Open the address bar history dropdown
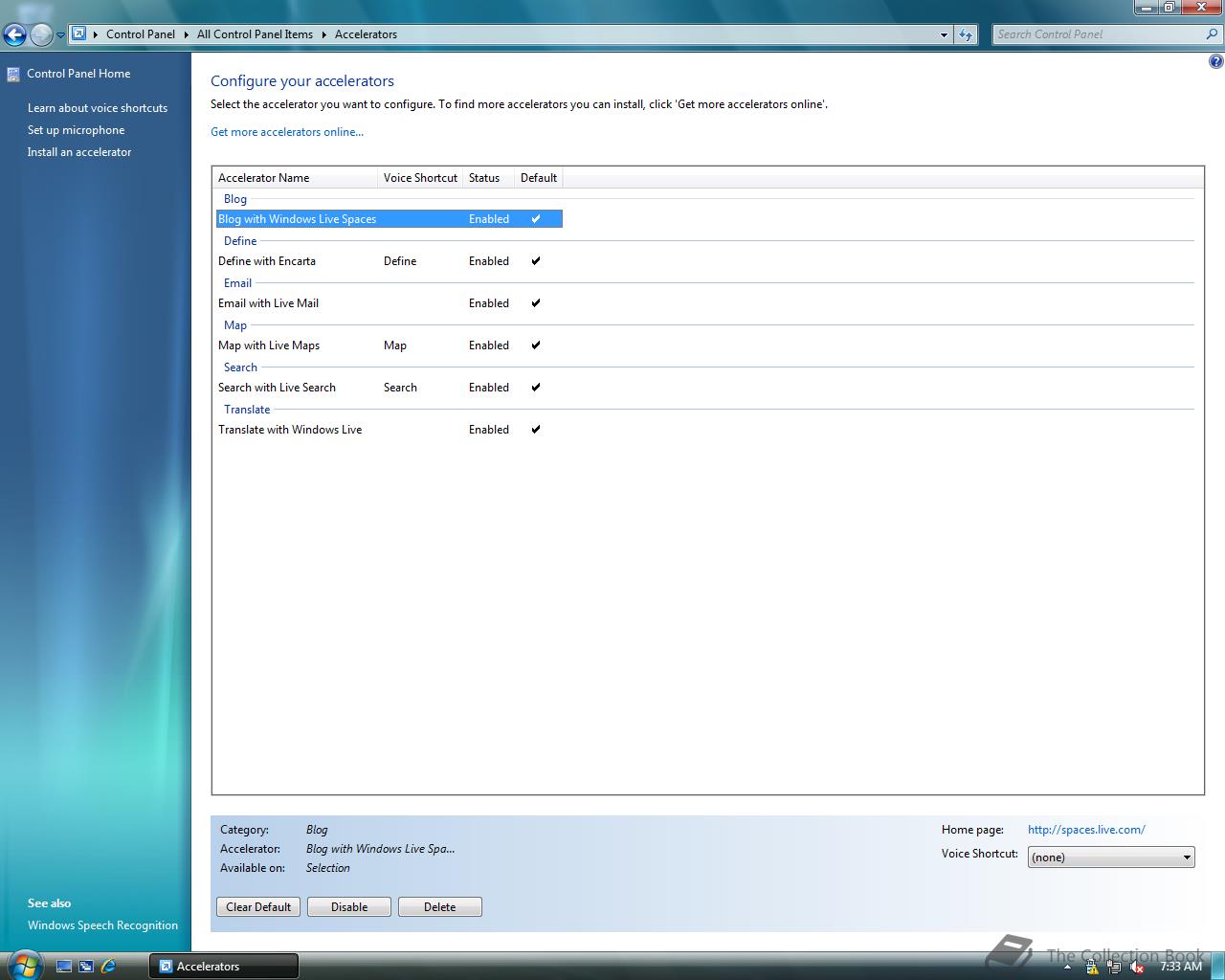Viewport: 1225px width, 980px height. [x=944, y=34]
